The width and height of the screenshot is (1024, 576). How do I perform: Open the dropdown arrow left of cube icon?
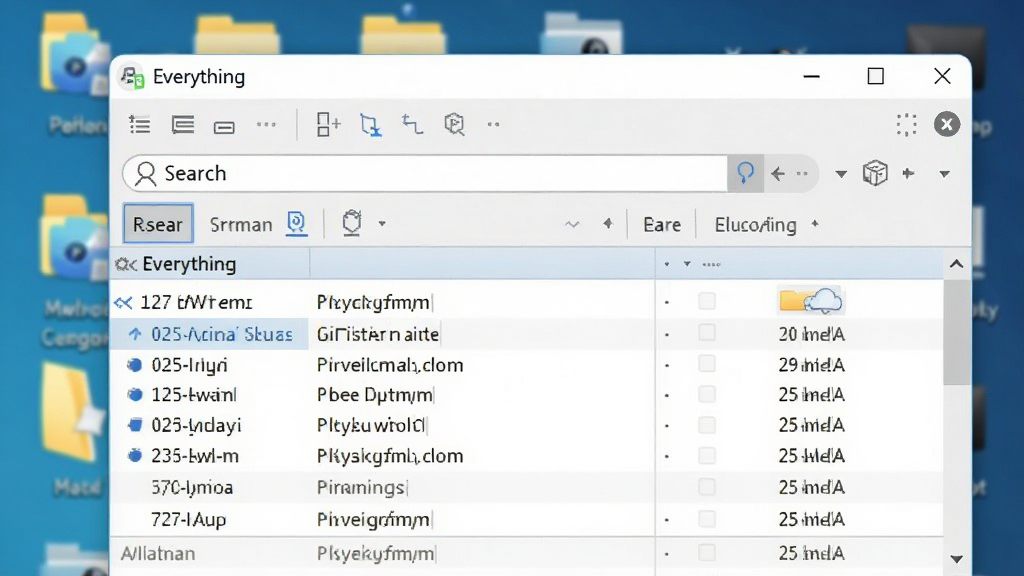pyautogui.click(x=840, y=174)
